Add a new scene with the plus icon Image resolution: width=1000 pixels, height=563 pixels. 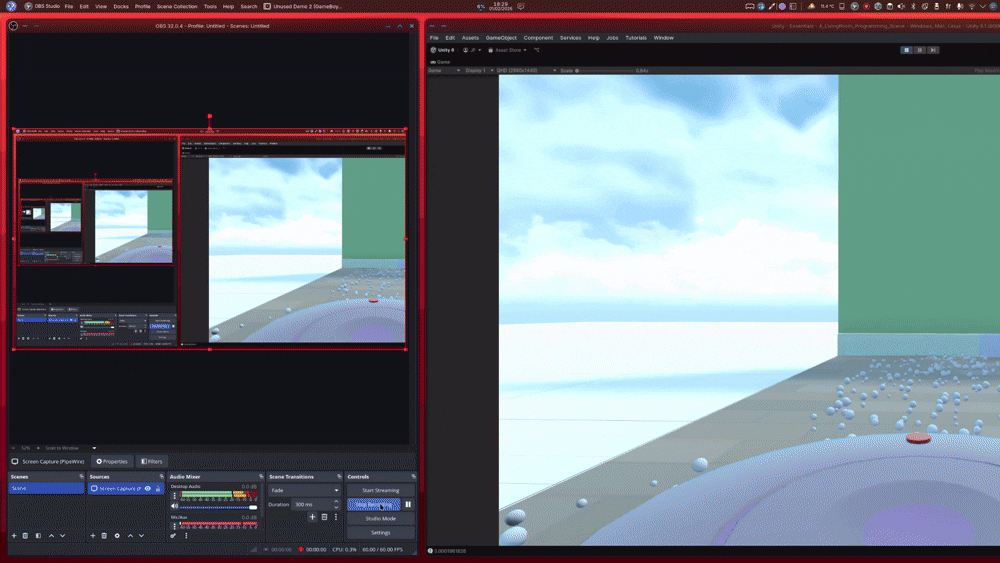click(x=14, y=536)
